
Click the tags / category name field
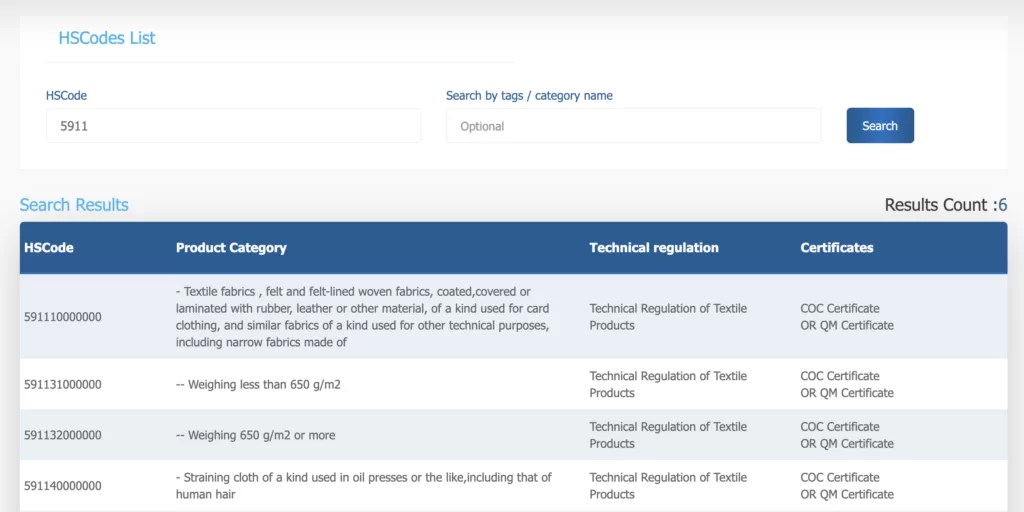coord(633,126)
